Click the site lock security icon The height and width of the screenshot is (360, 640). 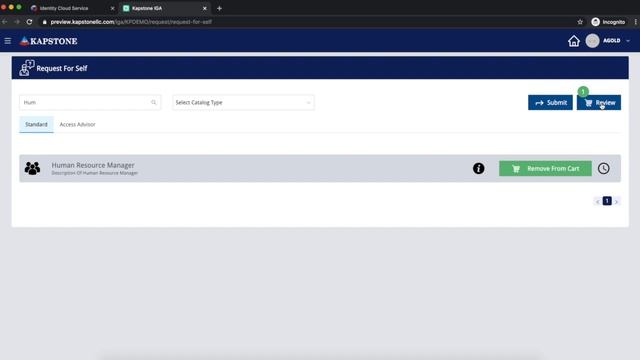[44, 22]
